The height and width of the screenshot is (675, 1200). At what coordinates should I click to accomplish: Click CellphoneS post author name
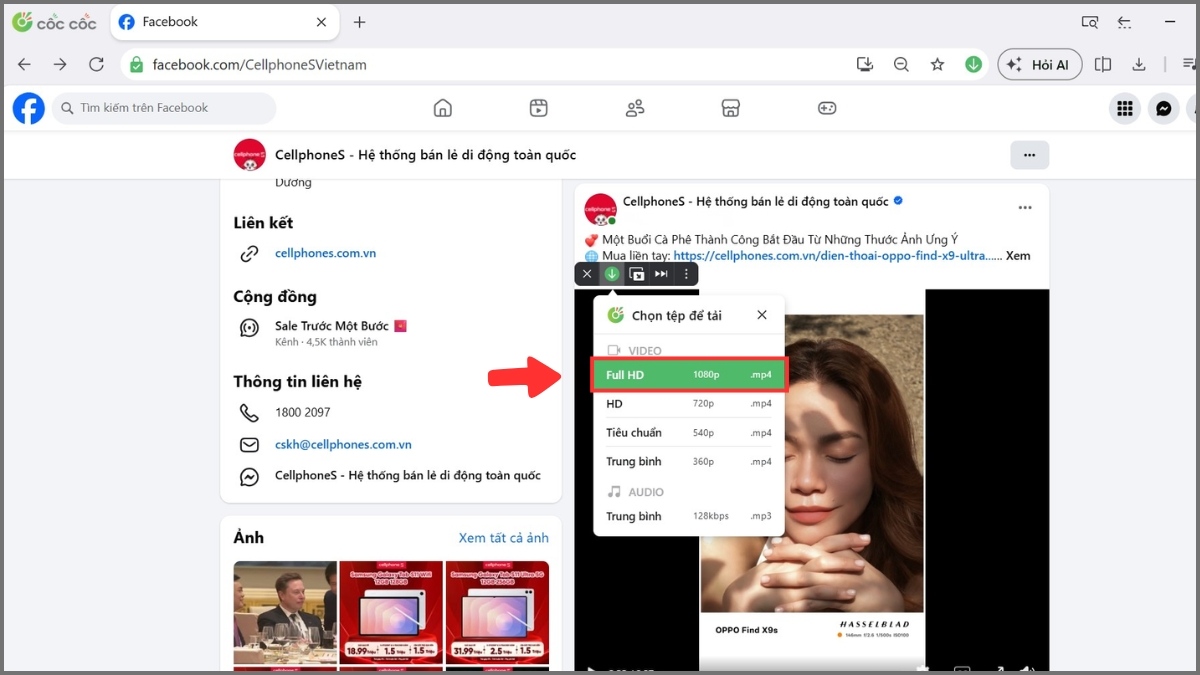point(755,201)
